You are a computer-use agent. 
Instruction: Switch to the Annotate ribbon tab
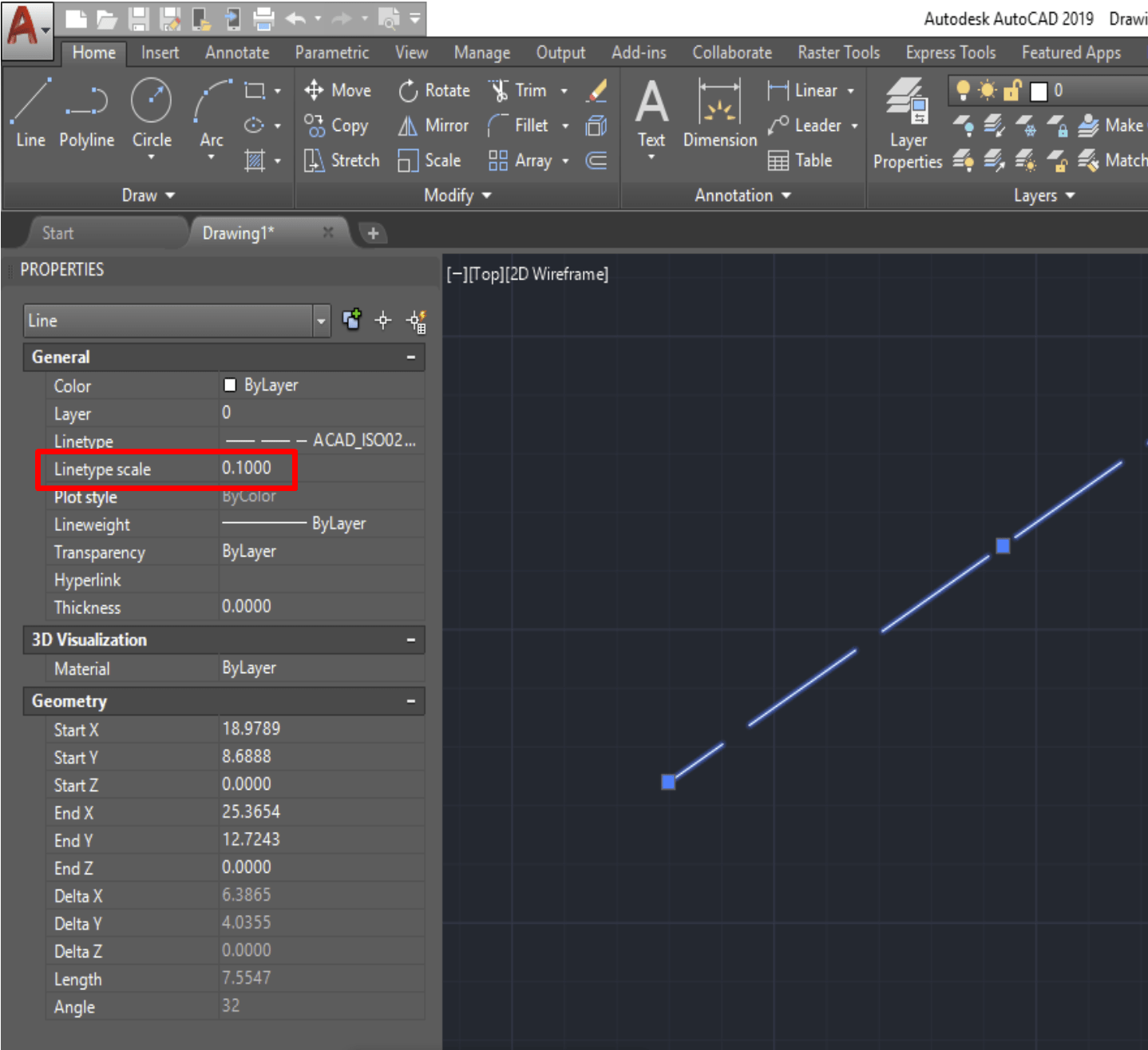[237, 53]
